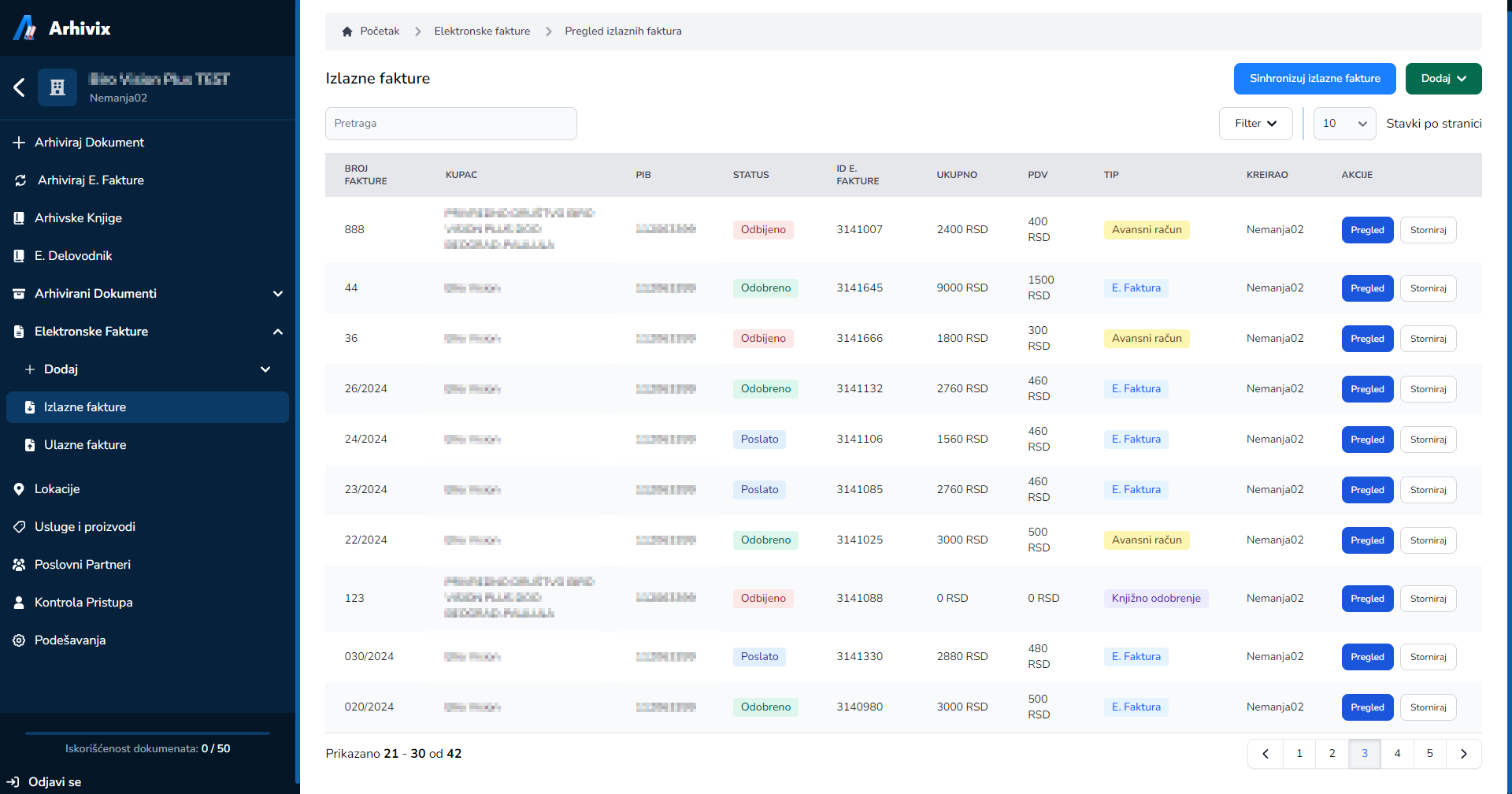Click Storniraj for invoice 26/2024
The height and width of the screenshot is (794, 1512).
click(1428, 389)
